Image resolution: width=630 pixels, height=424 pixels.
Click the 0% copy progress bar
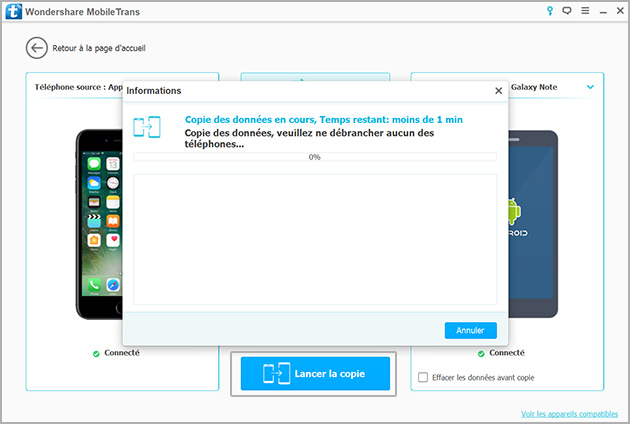tap(315, 157)
